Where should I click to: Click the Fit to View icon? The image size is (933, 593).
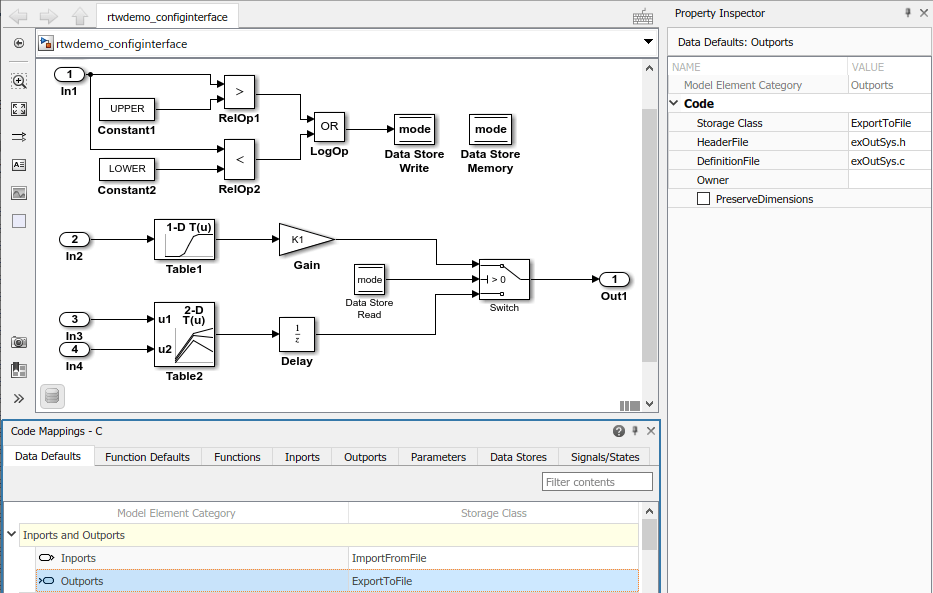(x=19, y=109)
